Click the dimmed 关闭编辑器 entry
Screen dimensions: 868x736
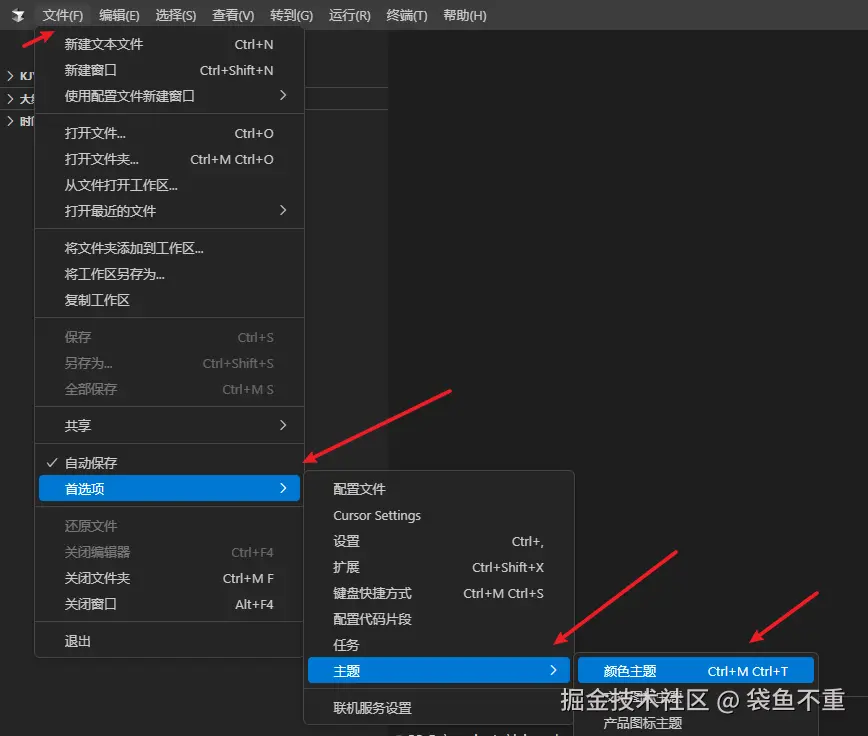[169, 552]
